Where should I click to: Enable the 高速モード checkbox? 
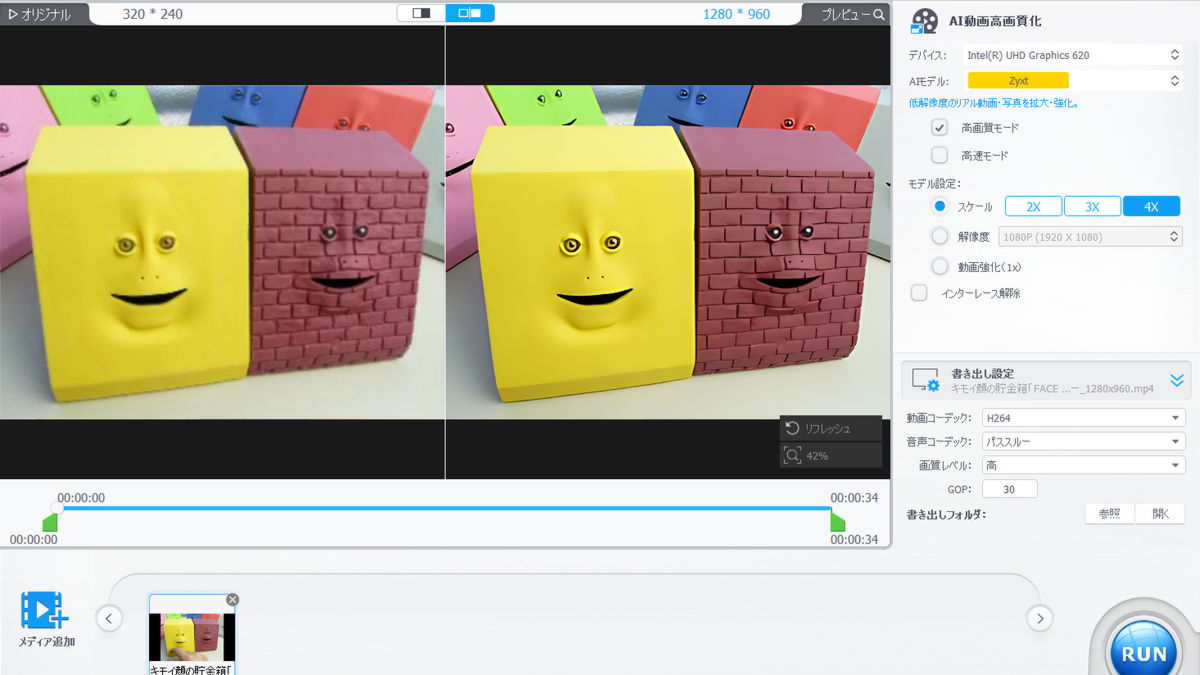coord(938,154)
